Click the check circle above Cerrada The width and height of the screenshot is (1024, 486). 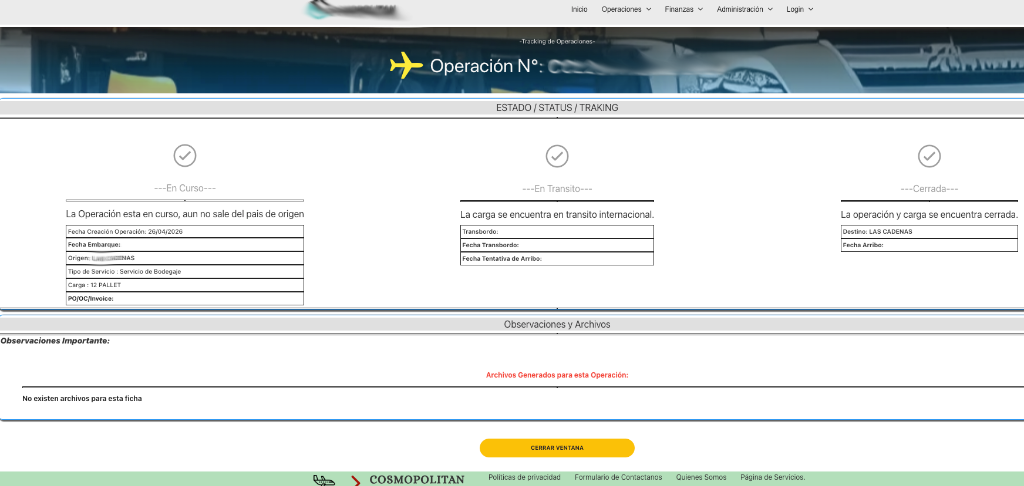click(929, 156)
